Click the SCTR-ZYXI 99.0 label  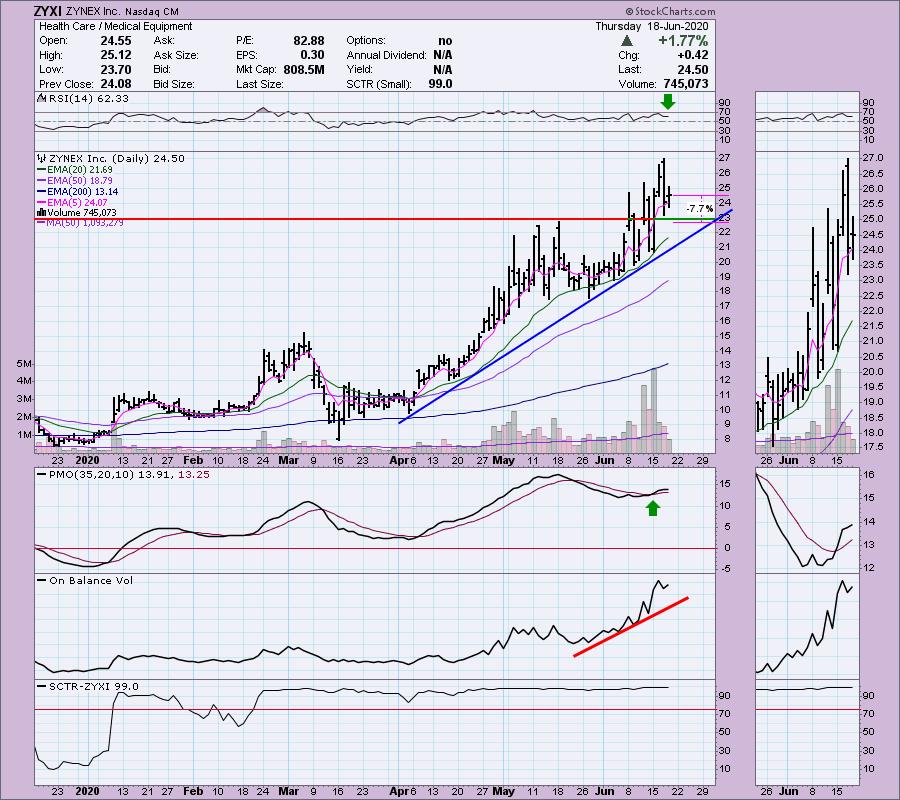pyautogui.click(x=94, y=687)
